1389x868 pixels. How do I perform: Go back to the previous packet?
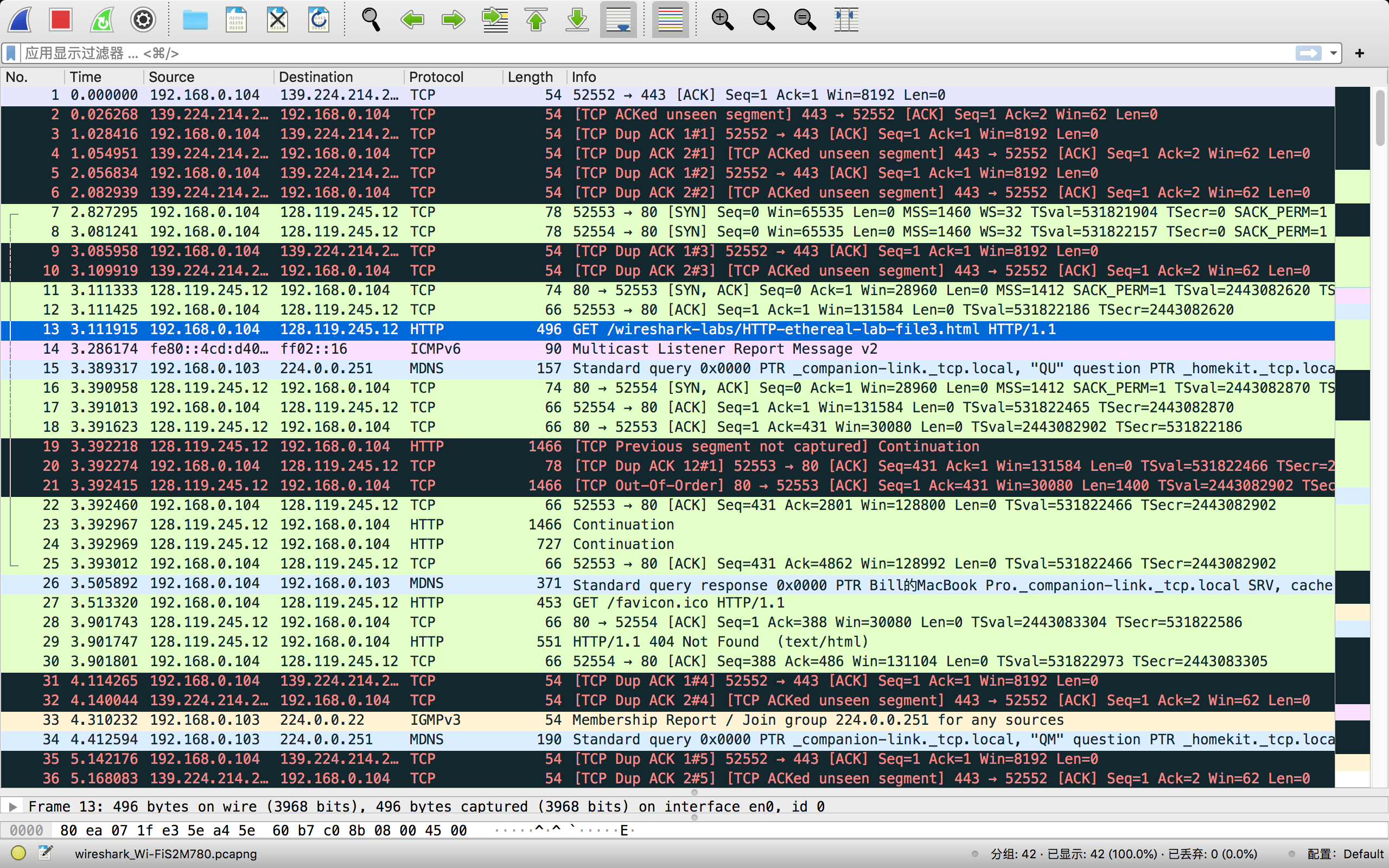pyautogui.click(x=412, y=20)
